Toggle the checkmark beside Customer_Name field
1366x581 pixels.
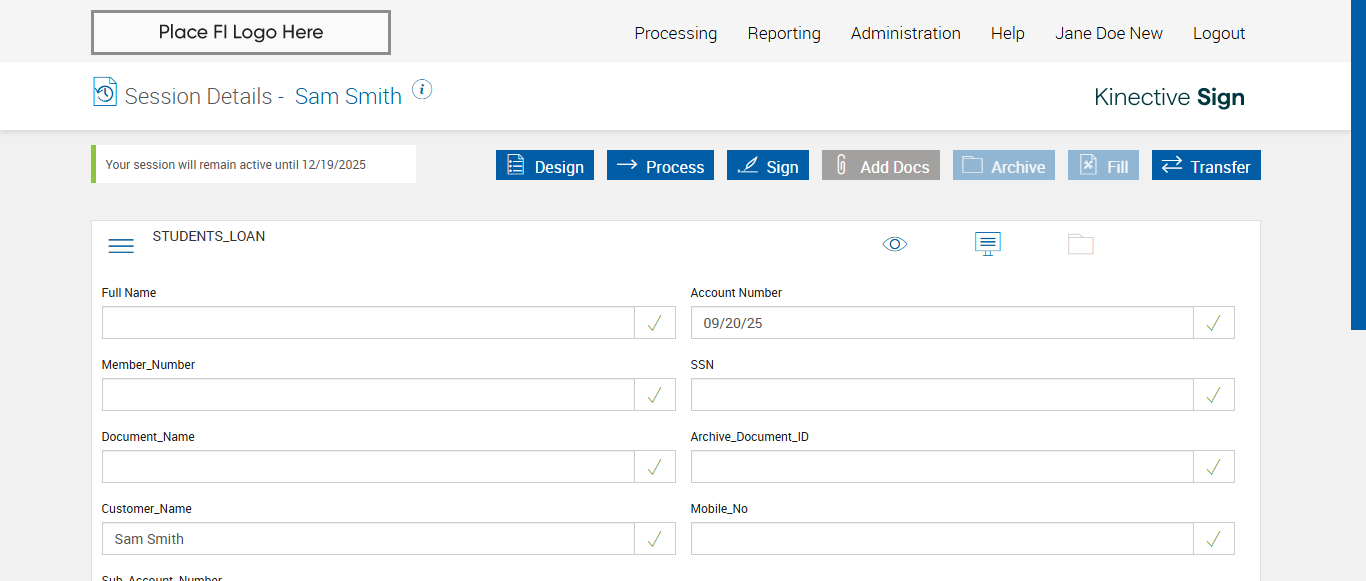click(x=655, y=539)
